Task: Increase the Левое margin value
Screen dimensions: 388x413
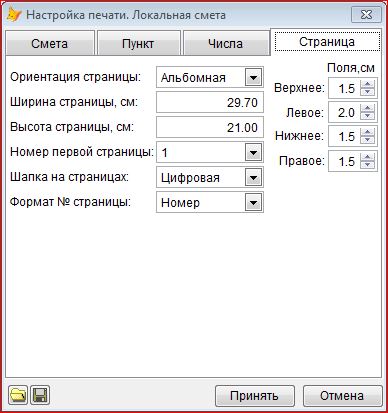Action: (367, 108)
